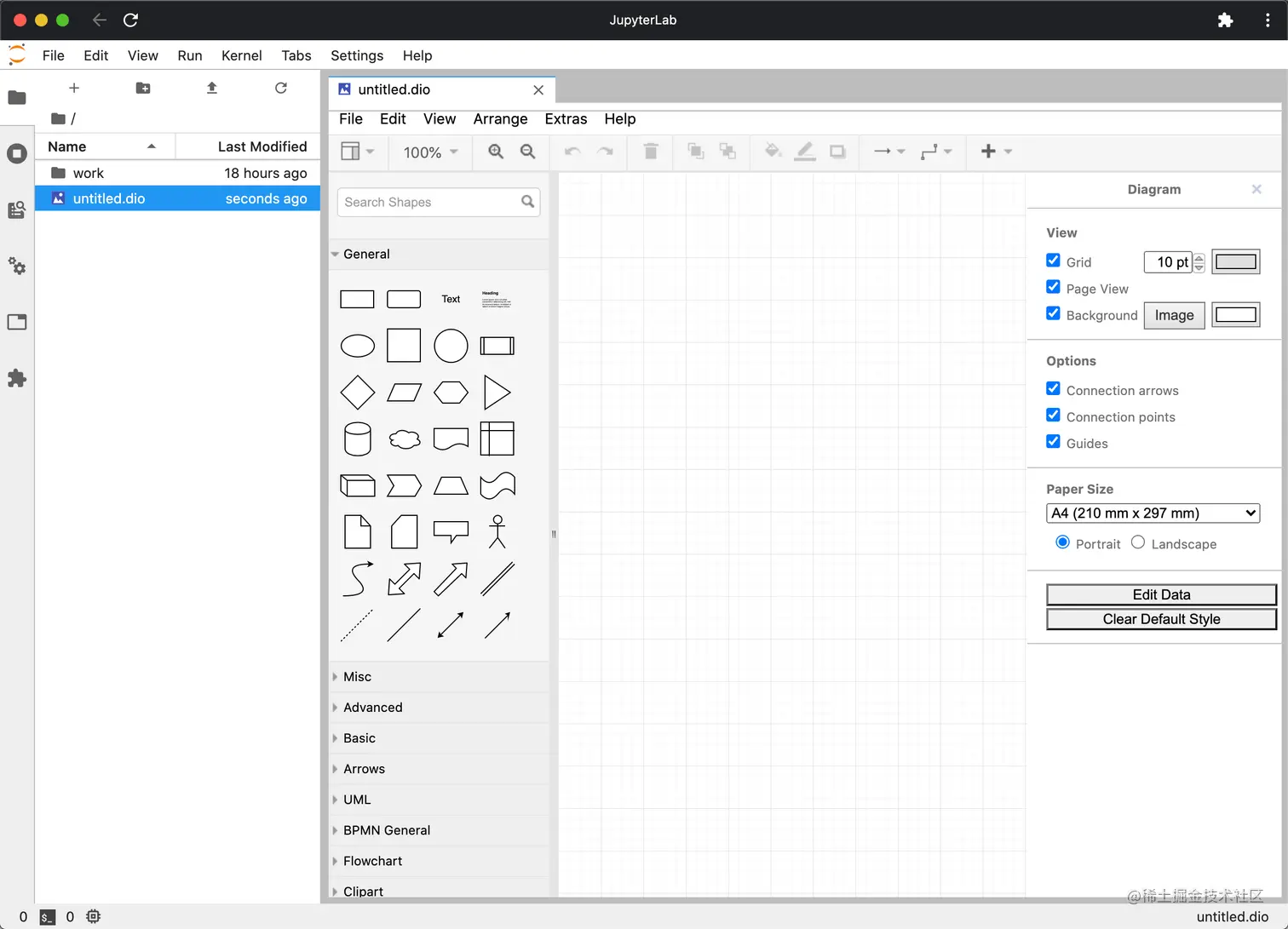
Task: Select the Triangle shape in General palette
Action: 497,393
